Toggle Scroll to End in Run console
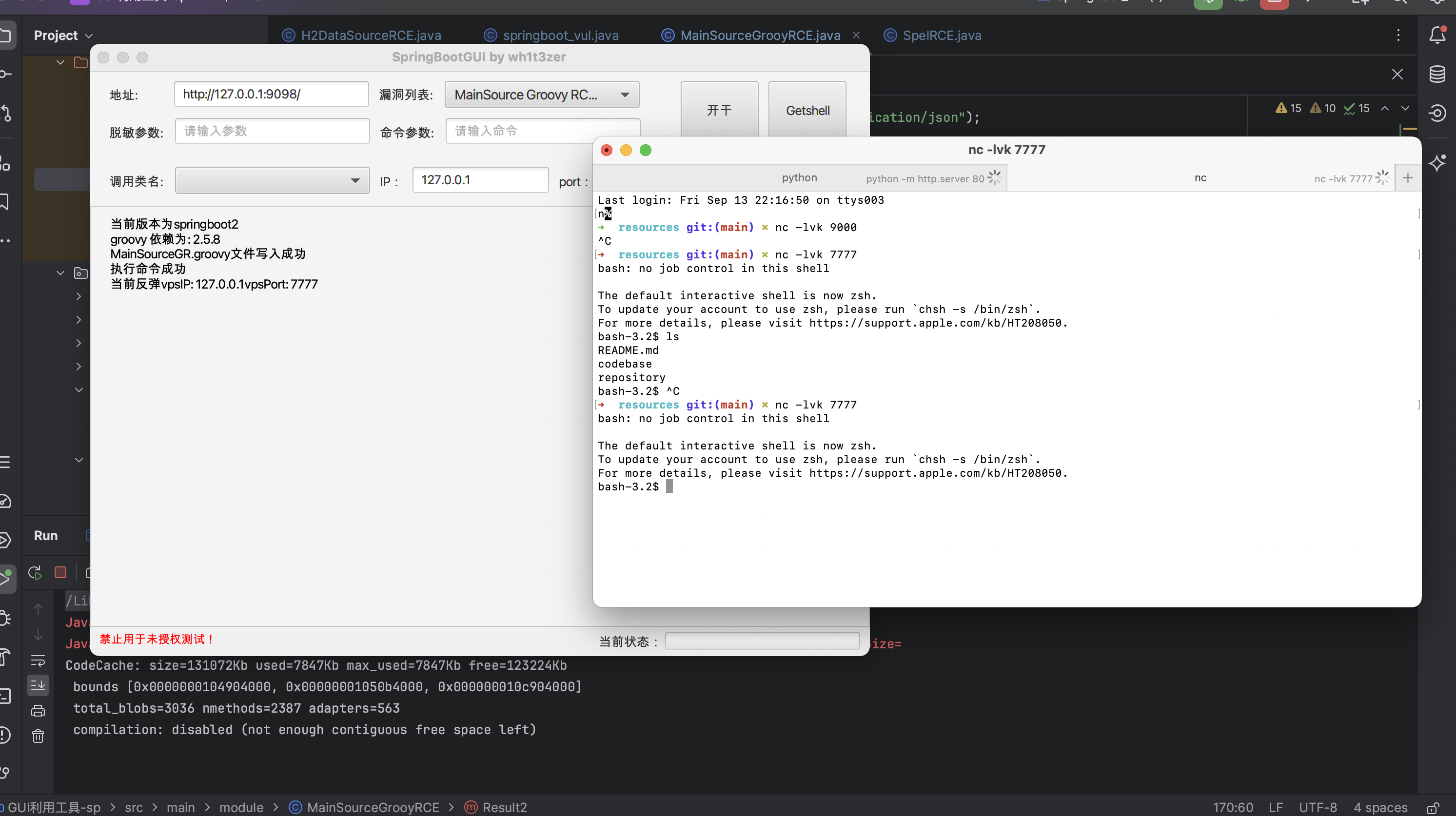Screen dimensions: 1456x816 pos(38,685)
